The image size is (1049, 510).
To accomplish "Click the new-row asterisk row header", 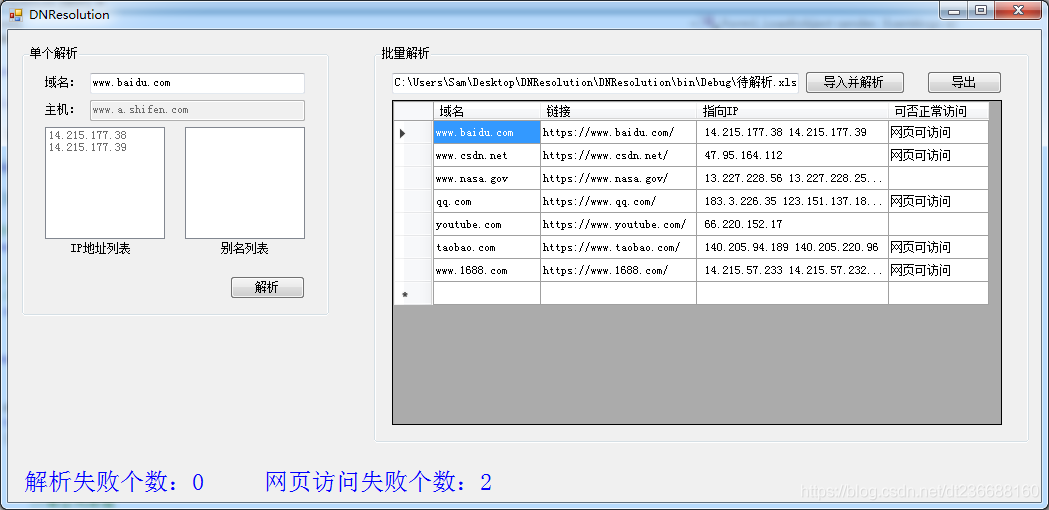I will [x=413, y=293].
